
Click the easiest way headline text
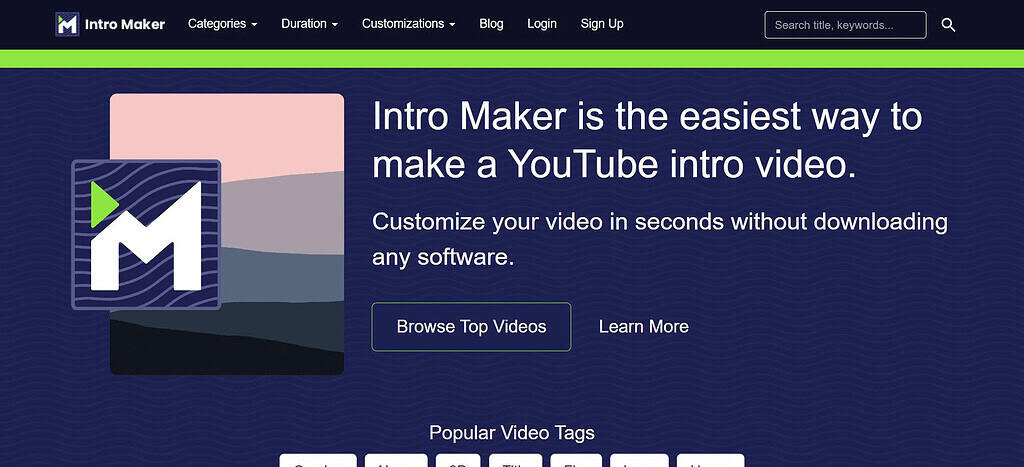pyautogui.click(x=647, y=140)
